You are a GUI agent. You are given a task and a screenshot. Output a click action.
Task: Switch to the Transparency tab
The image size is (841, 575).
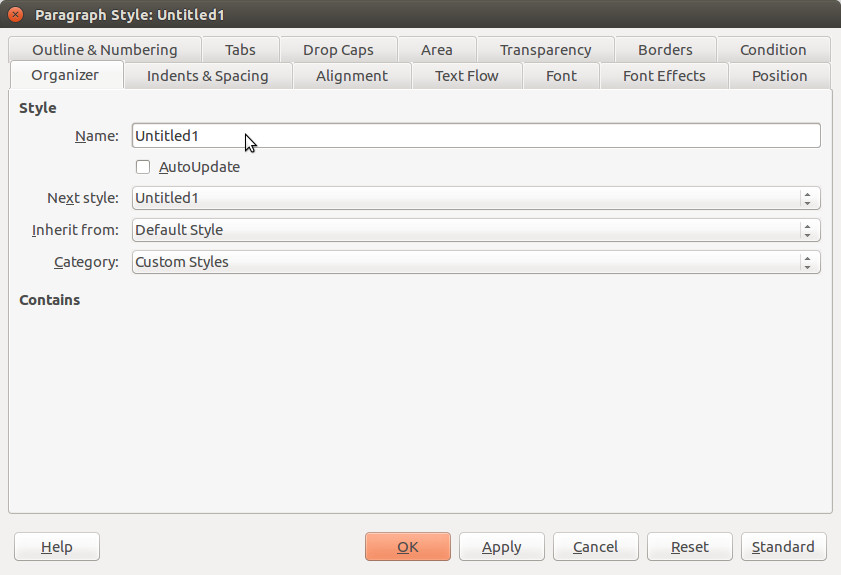pos(545,49)
